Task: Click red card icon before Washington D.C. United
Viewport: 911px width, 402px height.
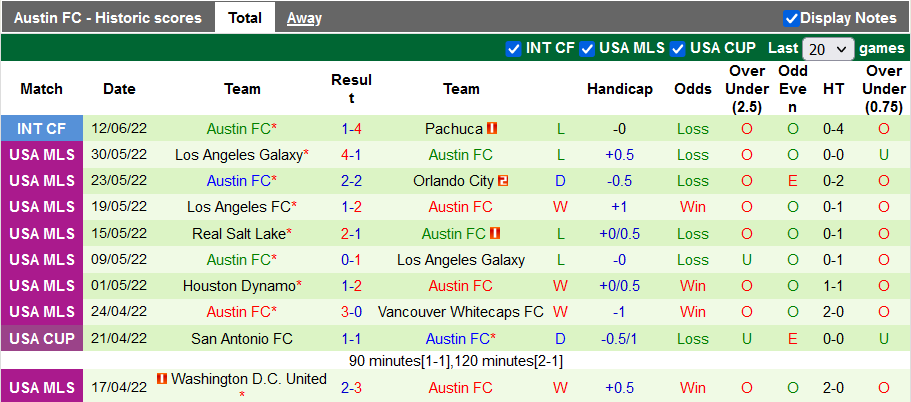Action: click(162, 379)
